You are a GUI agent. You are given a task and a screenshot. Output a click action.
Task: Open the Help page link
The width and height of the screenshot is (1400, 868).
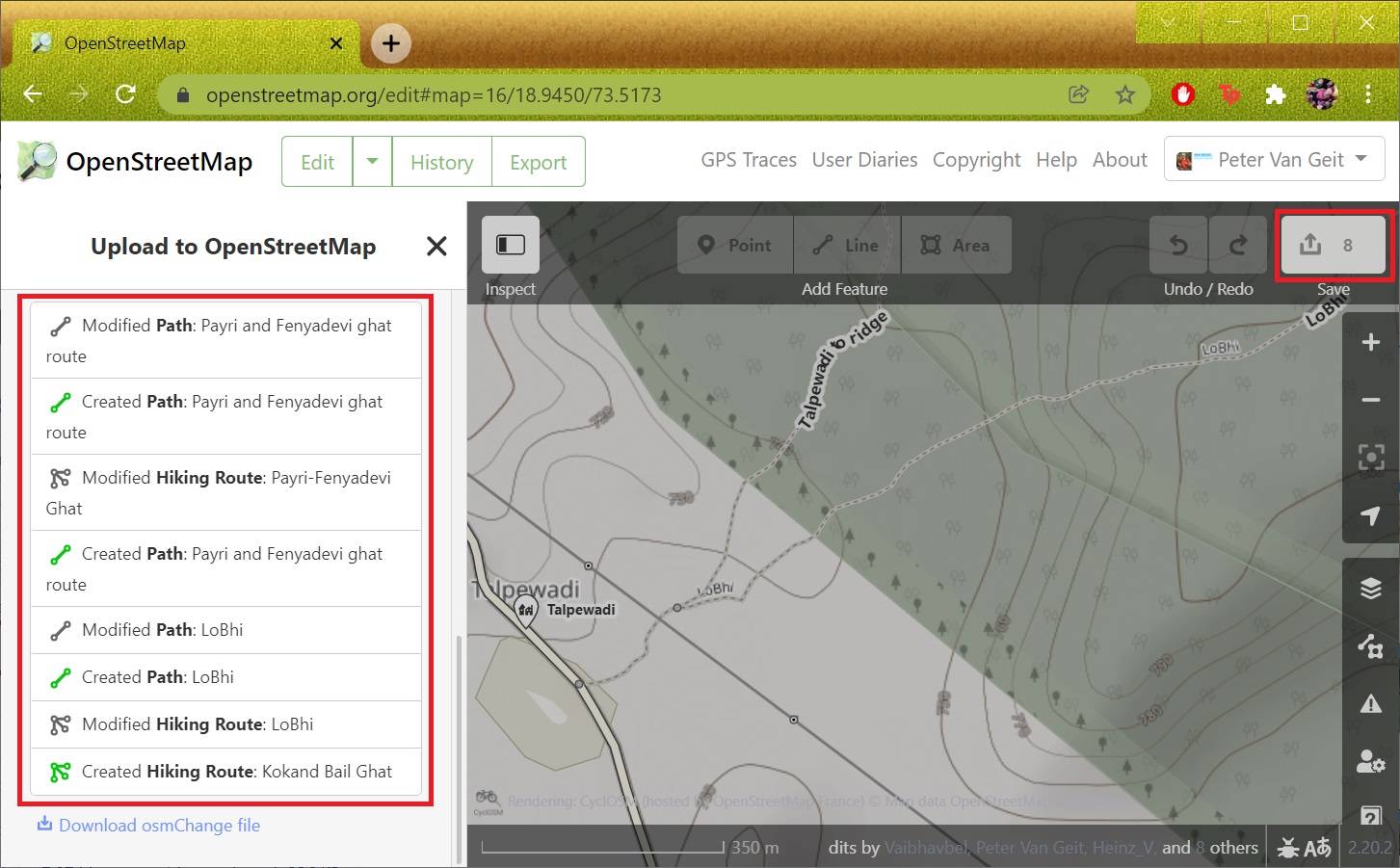click(x=1056, y=160)
